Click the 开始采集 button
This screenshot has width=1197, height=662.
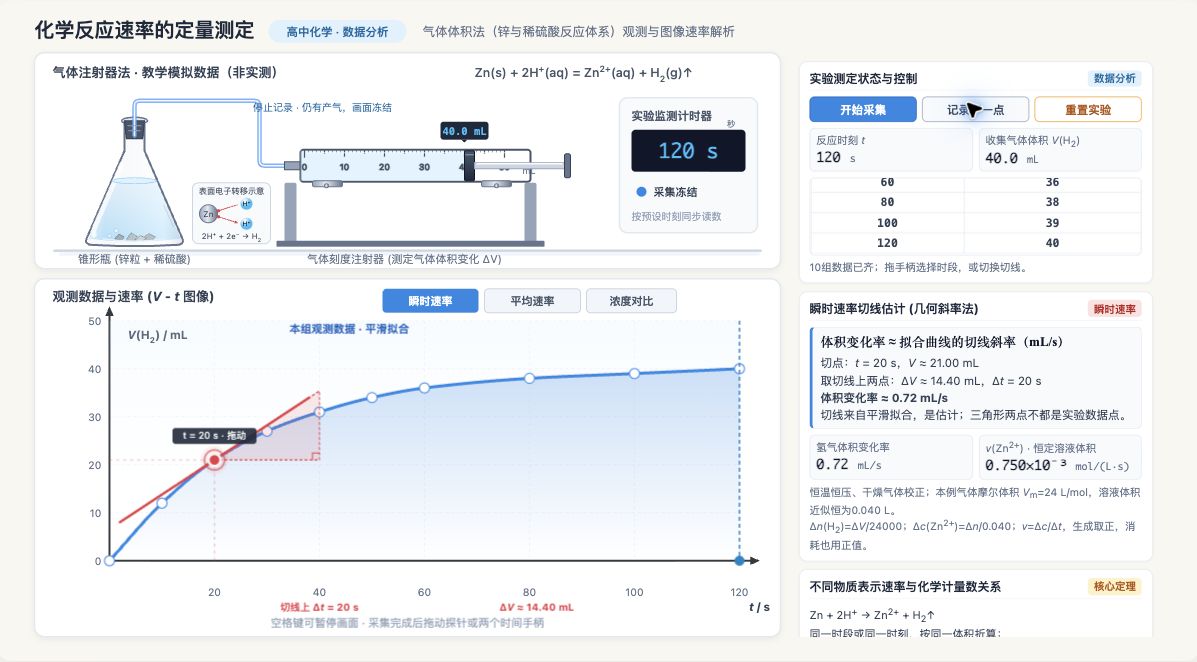tap(863, 109)
